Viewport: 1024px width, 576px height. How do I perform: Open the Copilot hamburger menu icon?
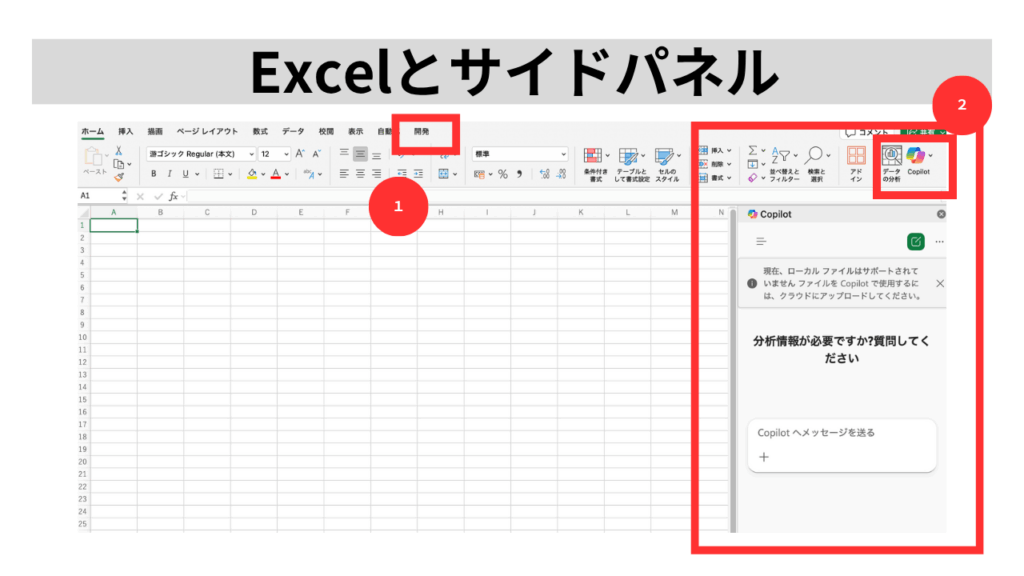click(x=761, y=241)
